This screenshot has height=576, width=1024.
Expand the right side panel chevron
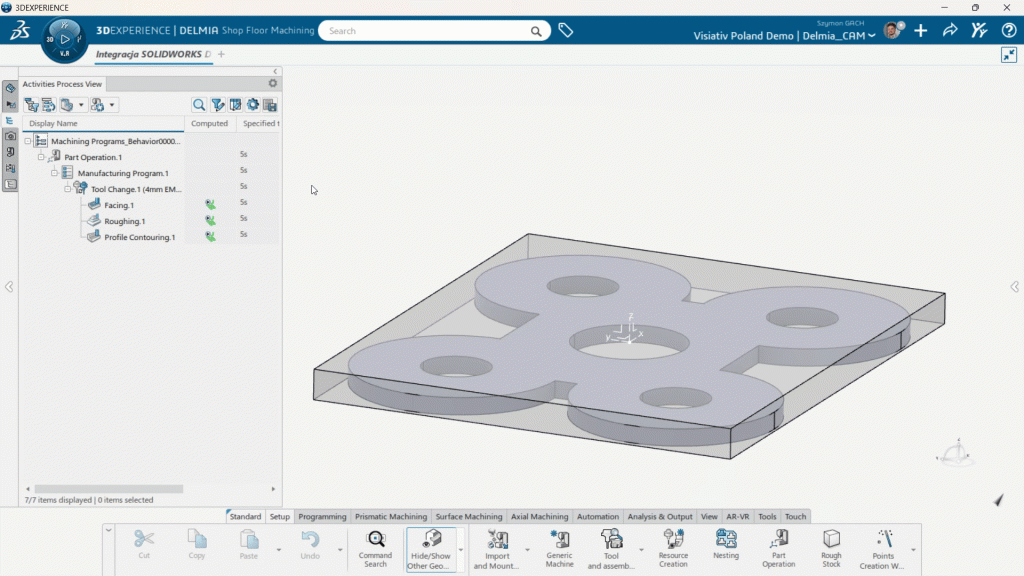(1014, 287)
